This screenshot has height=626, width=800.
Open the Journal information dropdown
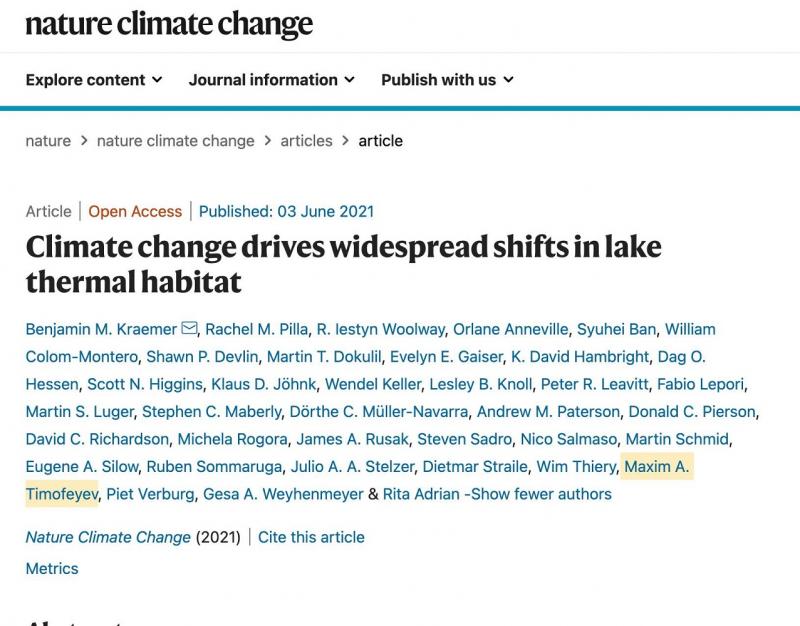tap(271, 80)
